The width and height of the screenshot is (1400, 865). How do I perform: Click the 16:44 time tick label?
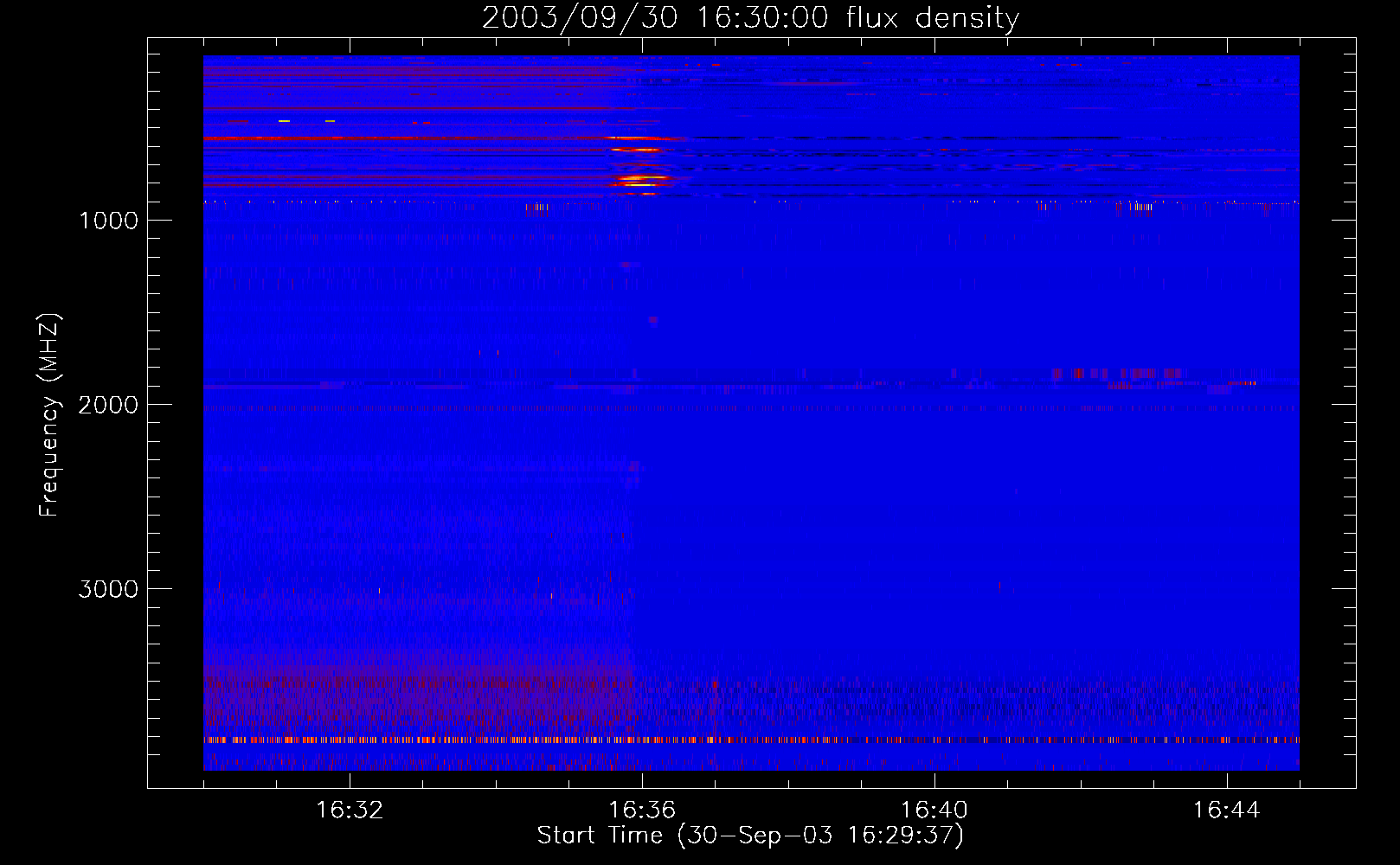tap(1226, 811)
